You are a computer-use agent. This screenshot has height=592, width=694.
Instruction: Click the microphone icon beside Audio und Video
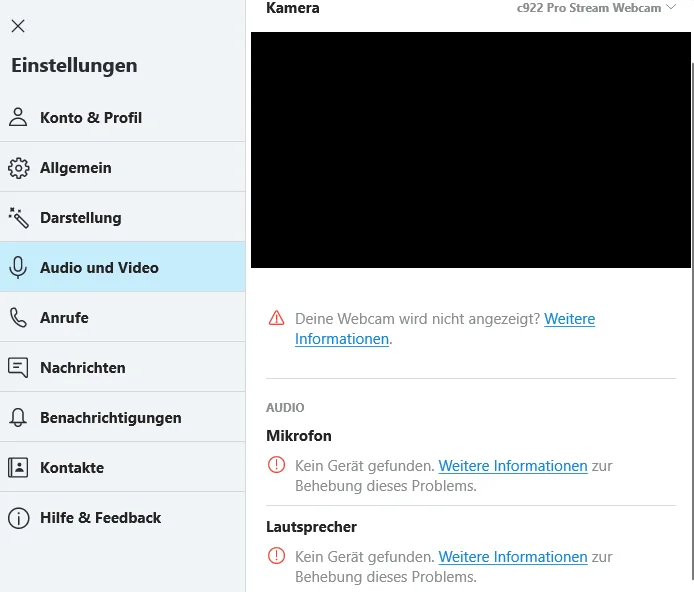click(18, 267)
